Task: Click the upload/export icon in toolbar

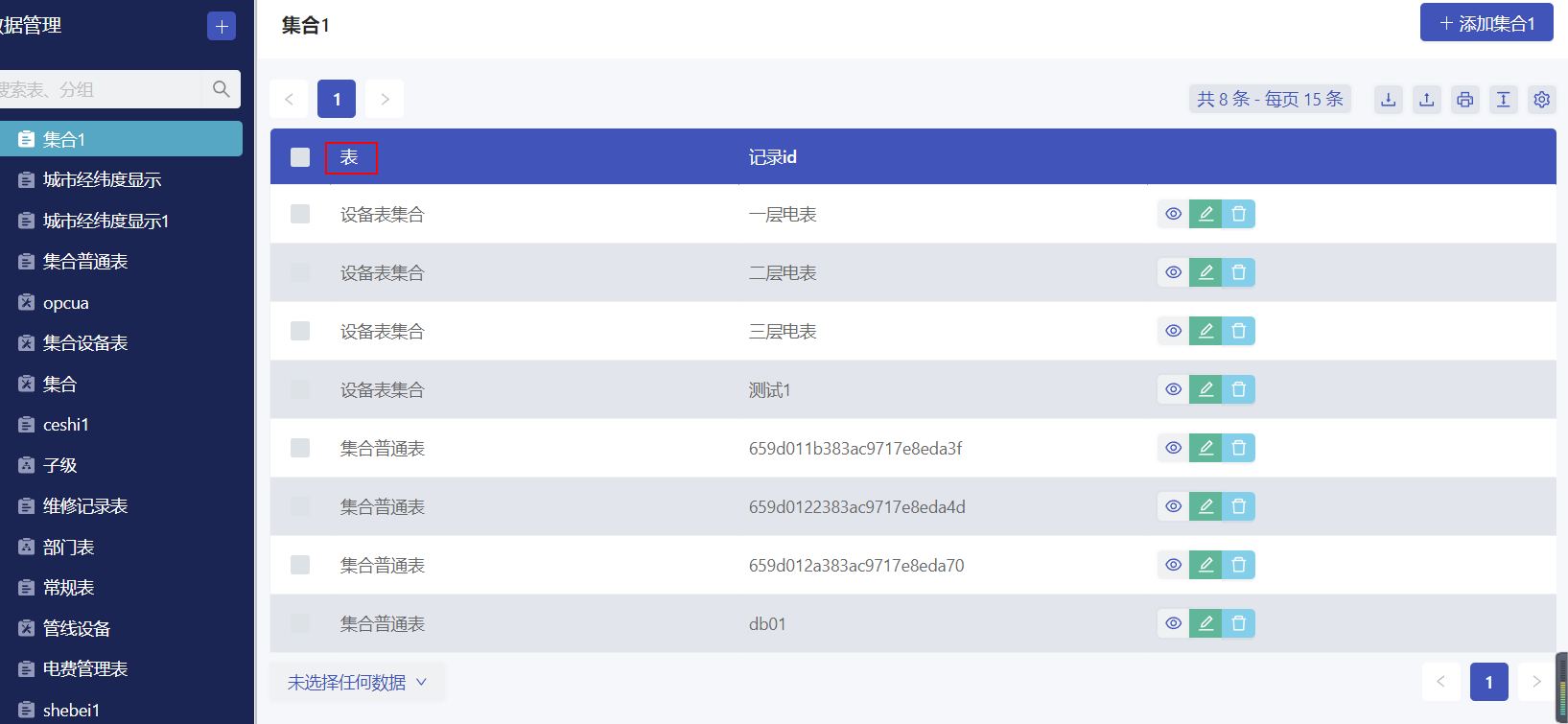Action: coord(1427,99)
